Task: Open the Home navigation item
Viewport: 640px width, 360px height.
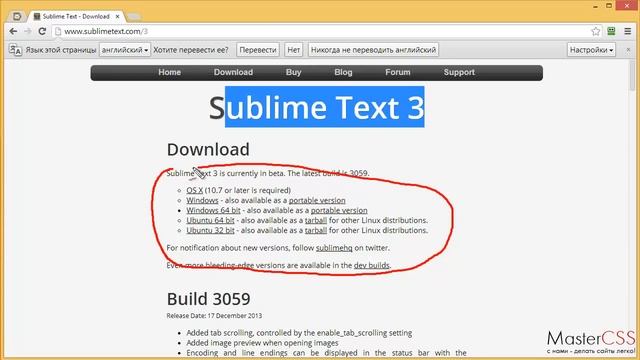Action: pos(169,72)
